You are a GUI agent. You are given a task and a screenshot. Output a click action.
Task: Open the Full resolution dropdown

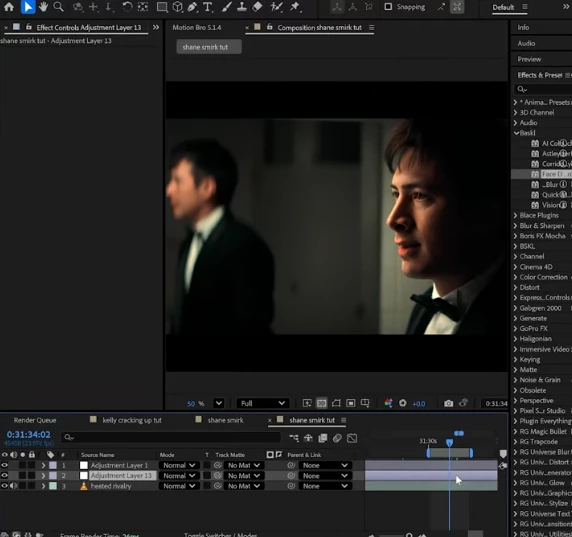263,403
